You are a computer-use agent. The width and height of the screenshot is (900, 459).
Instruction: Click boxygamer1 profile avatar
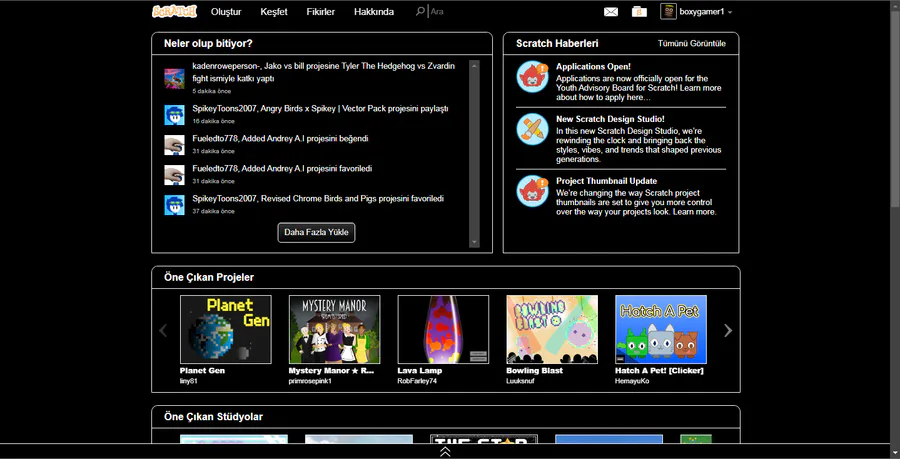(668, 11)
